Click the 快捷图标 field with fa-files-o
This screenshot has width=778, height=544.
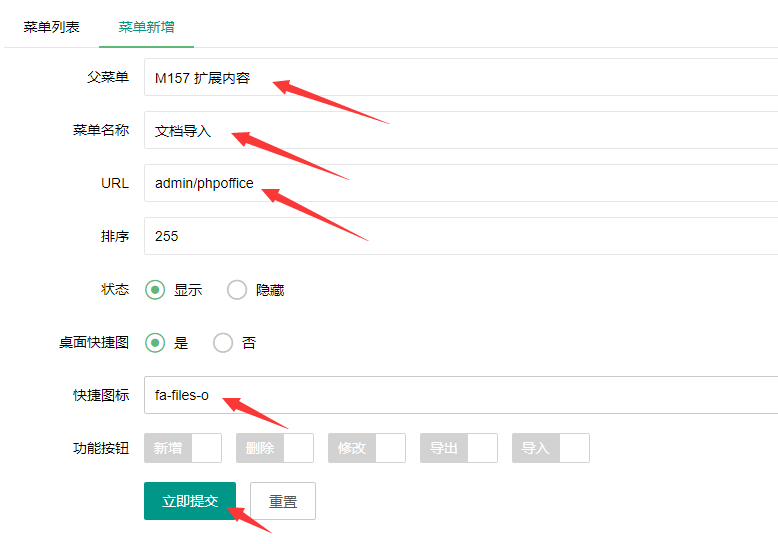coord(460,395)
